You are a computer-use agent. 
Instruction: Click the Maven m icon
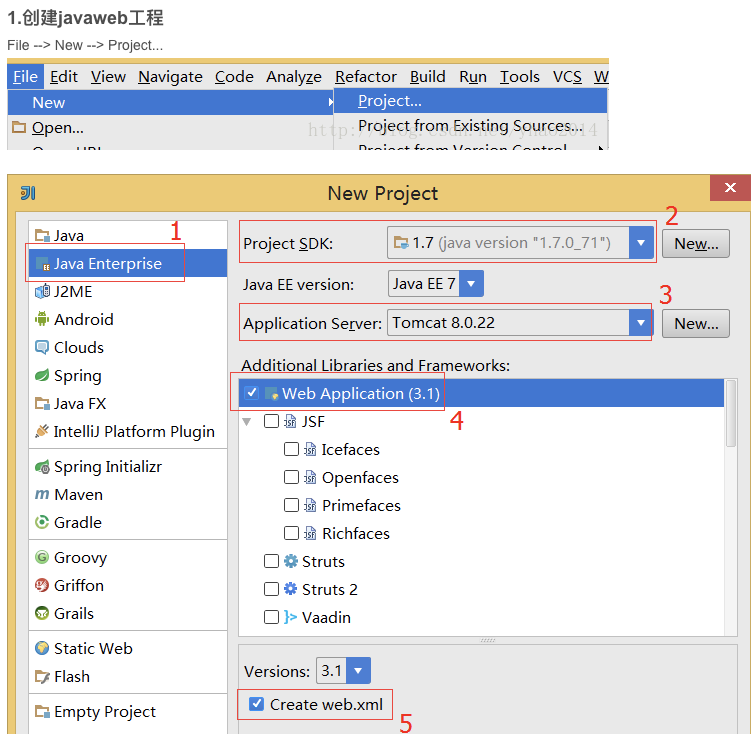42,494
